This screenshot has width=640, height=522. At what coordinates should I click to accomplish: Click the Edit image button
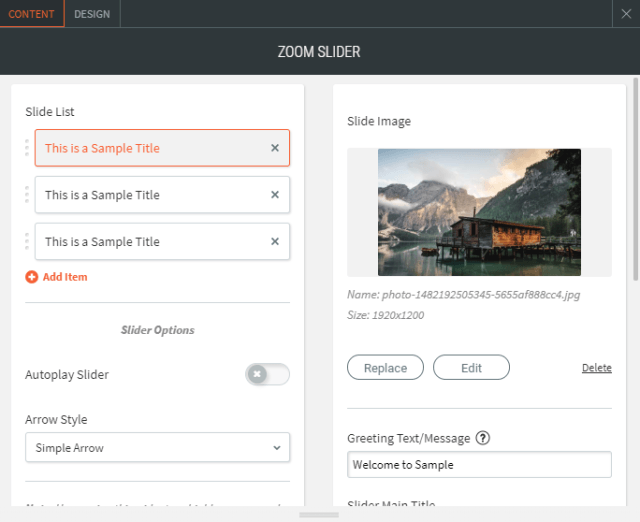(471, 368)
